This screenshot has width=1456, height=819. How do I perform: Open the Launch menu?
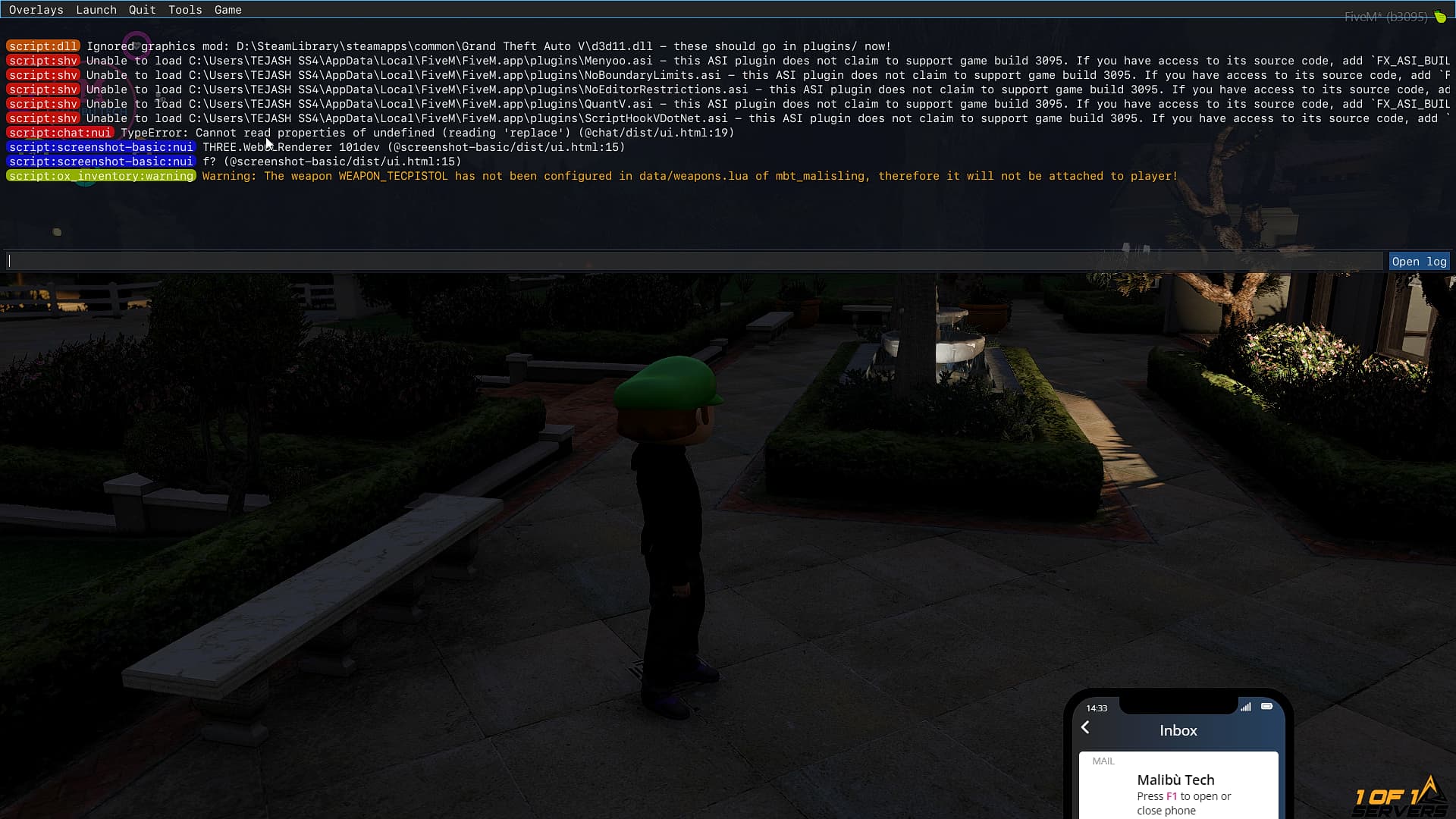96,10
